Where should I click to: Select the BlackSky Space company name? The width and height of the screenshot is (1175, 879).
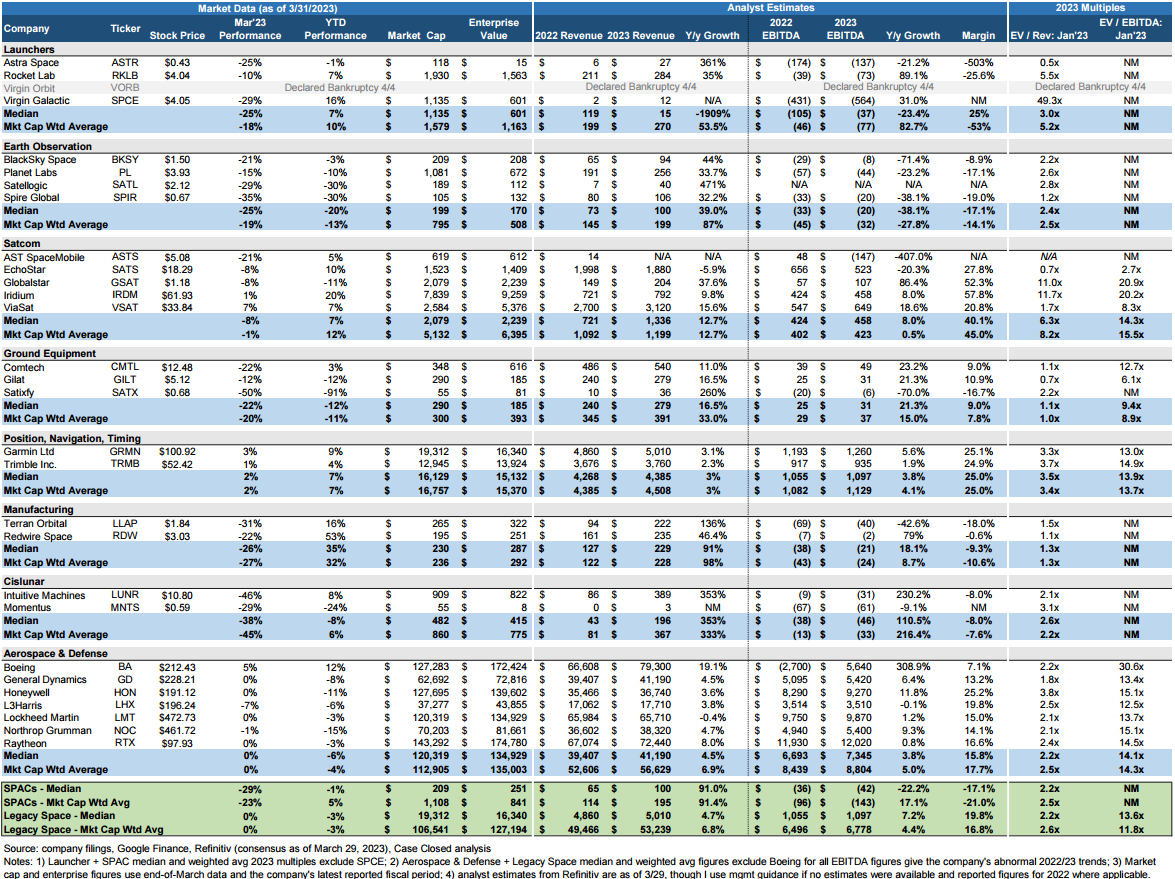point(40,160)
